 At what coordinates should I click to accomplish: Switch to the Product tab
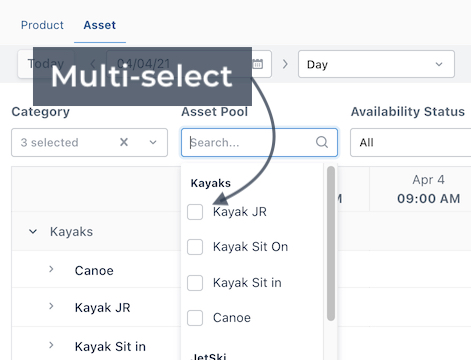42,25
